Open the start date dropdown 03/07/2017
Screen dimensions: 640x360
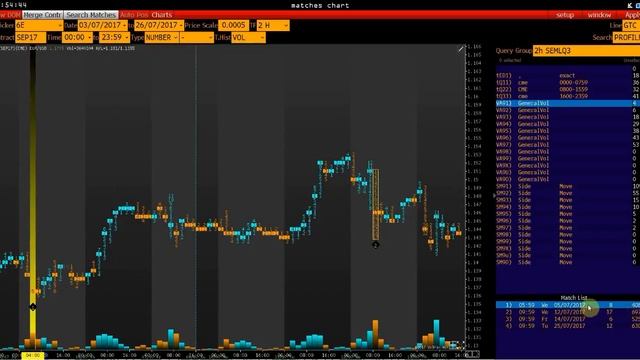point(102,25)
